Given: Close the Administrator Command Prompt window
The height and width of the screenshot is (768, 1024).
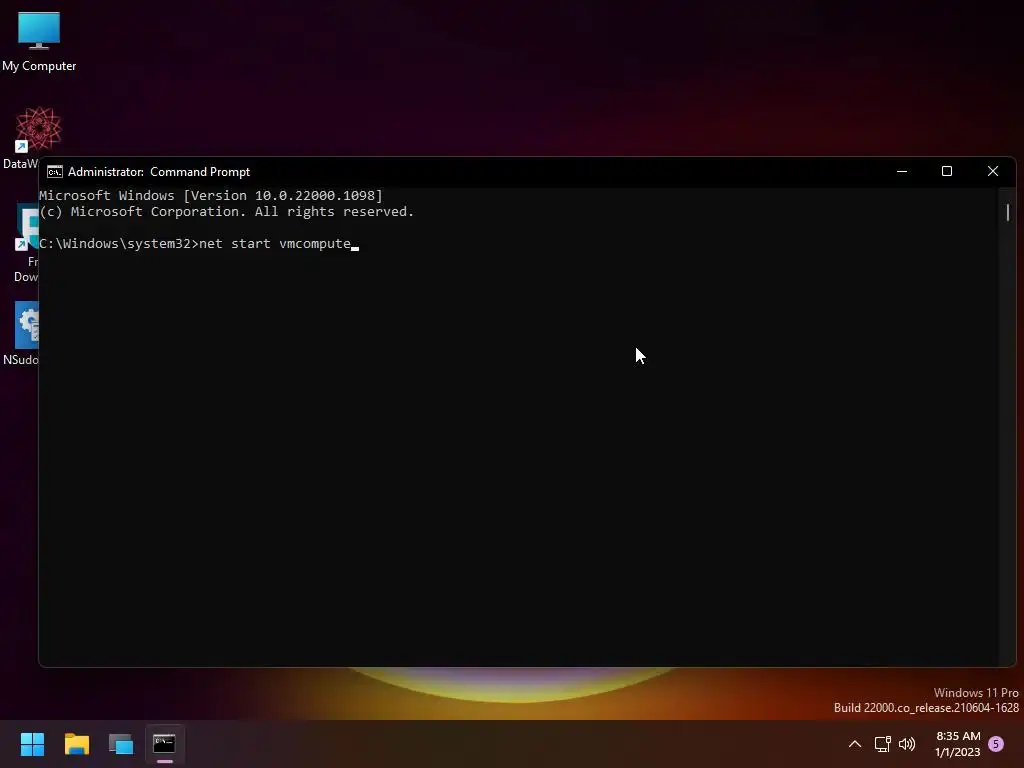Looking at the screenshot, I should (993, 171).
